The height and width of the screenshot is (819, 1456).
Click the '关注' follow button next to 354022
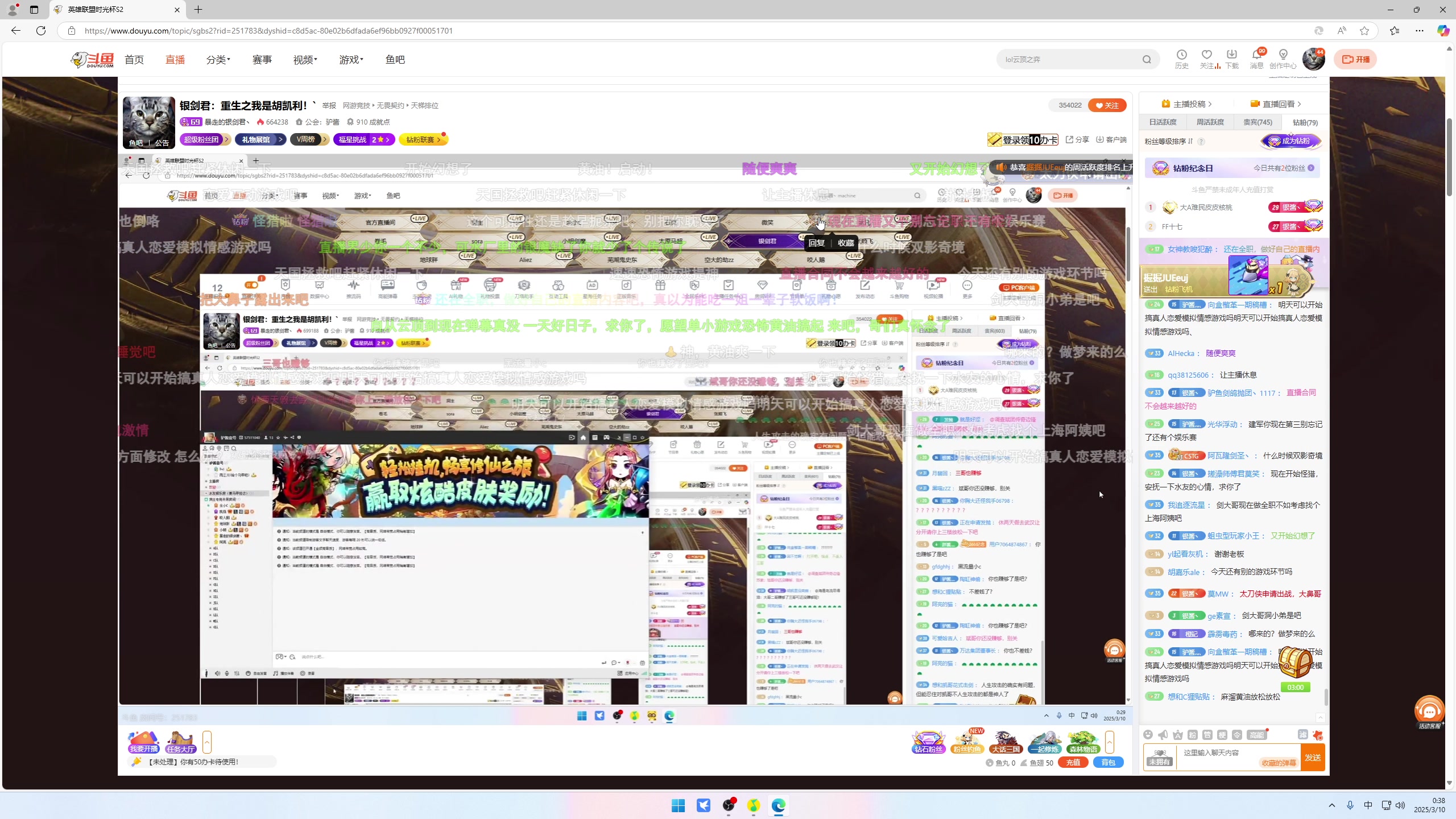point(1107,105)
